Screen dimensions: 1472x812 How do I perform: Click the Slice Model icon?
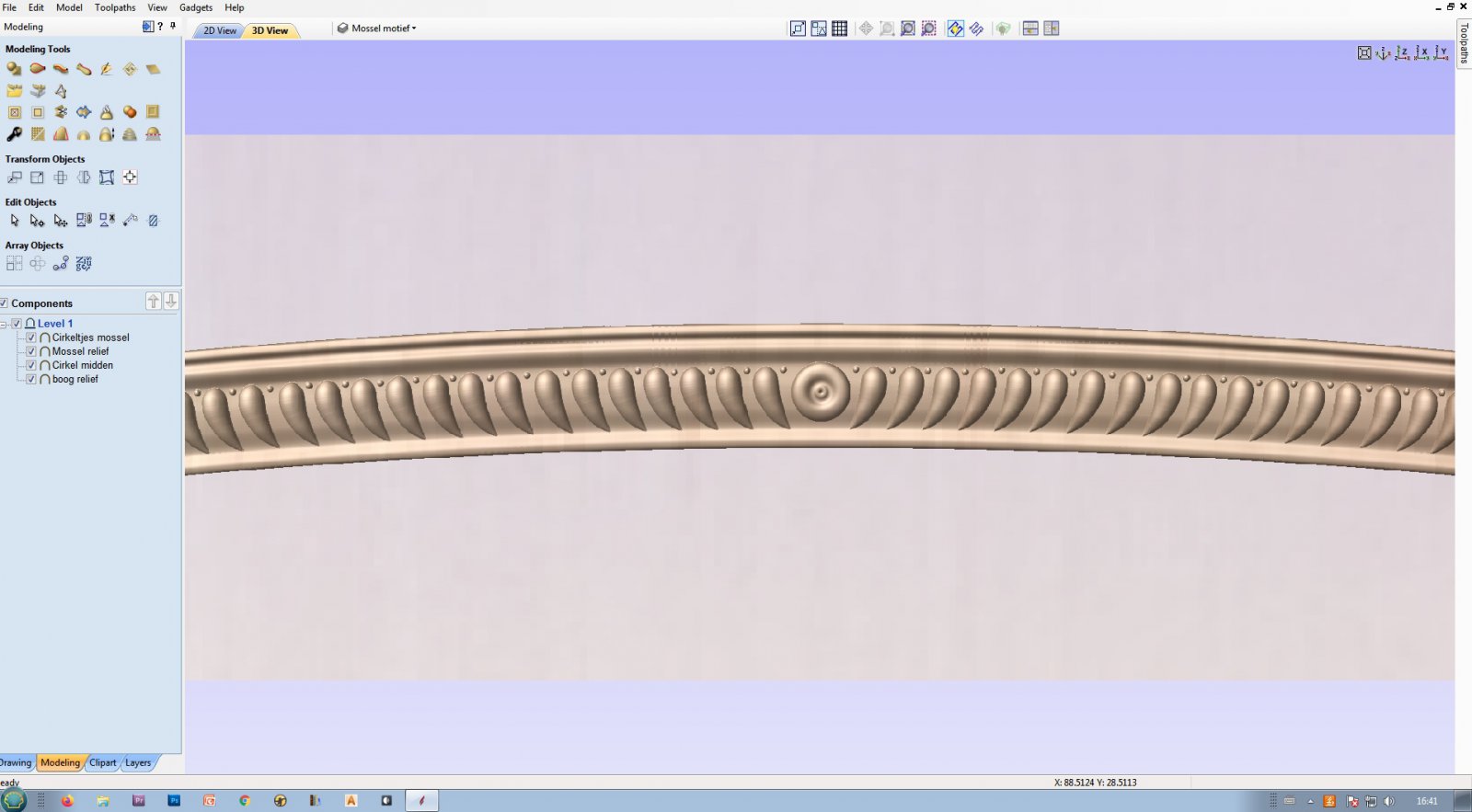[153, 134]
